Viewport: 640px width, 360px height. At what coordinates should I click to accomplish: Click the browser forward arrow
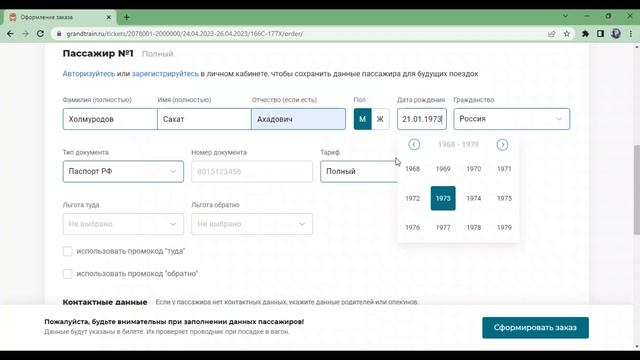(x=25, y=34)
